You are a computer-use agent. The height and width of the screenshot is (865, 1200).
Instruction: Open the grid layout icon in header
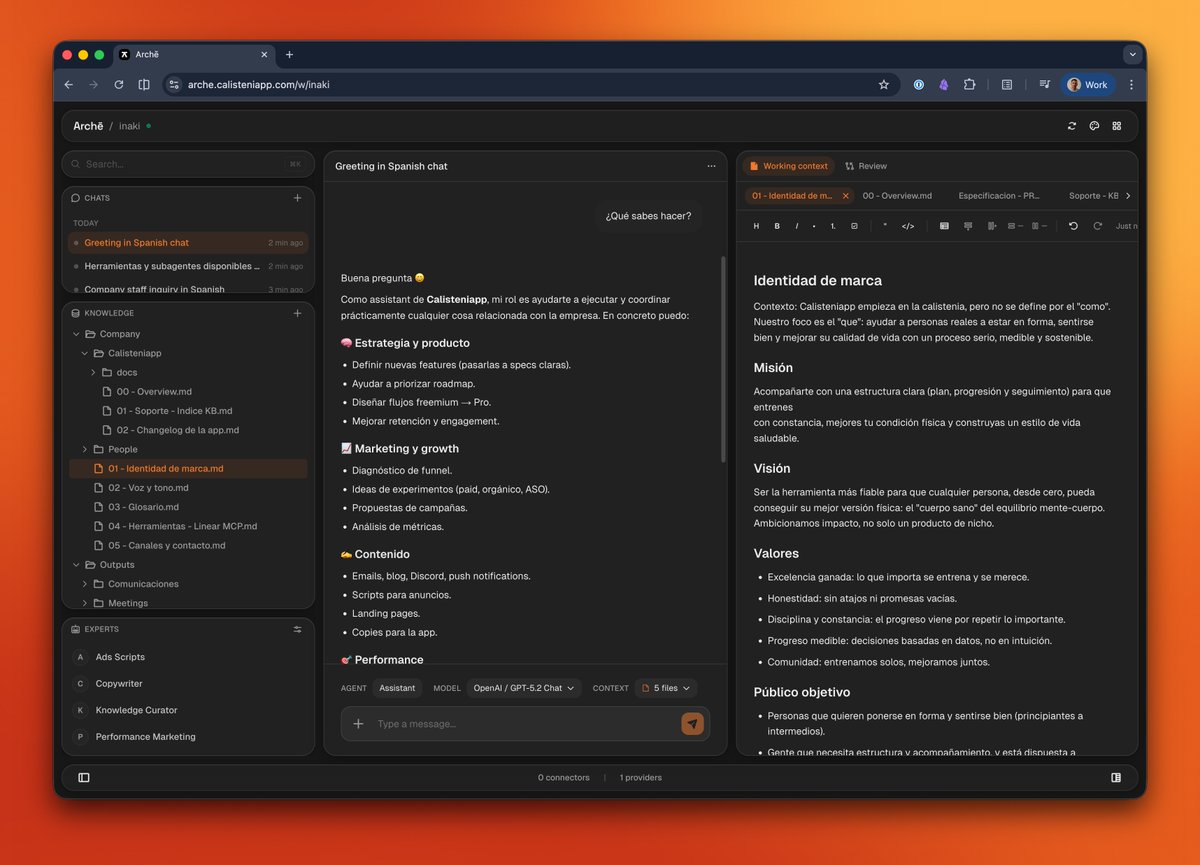click(x=1117, y=126)
